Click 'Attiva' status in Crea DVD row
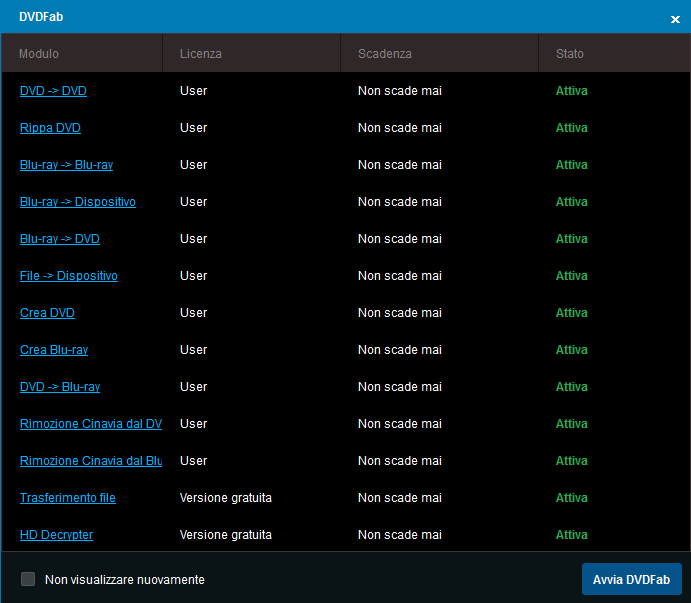 point(572,313)
